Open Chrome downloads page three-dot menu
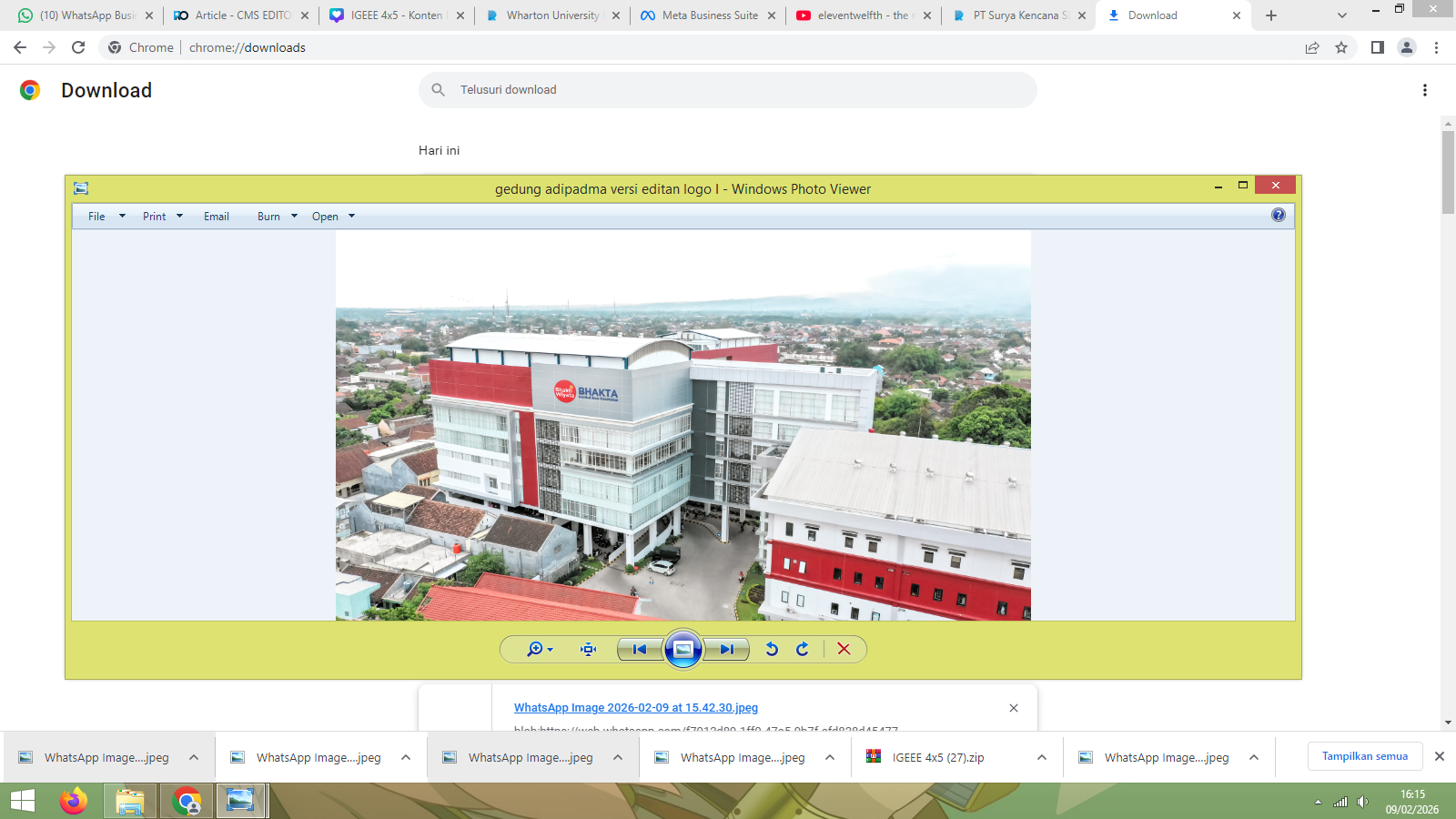Screen dimensions: 1456x819 tap(1425, 90)
